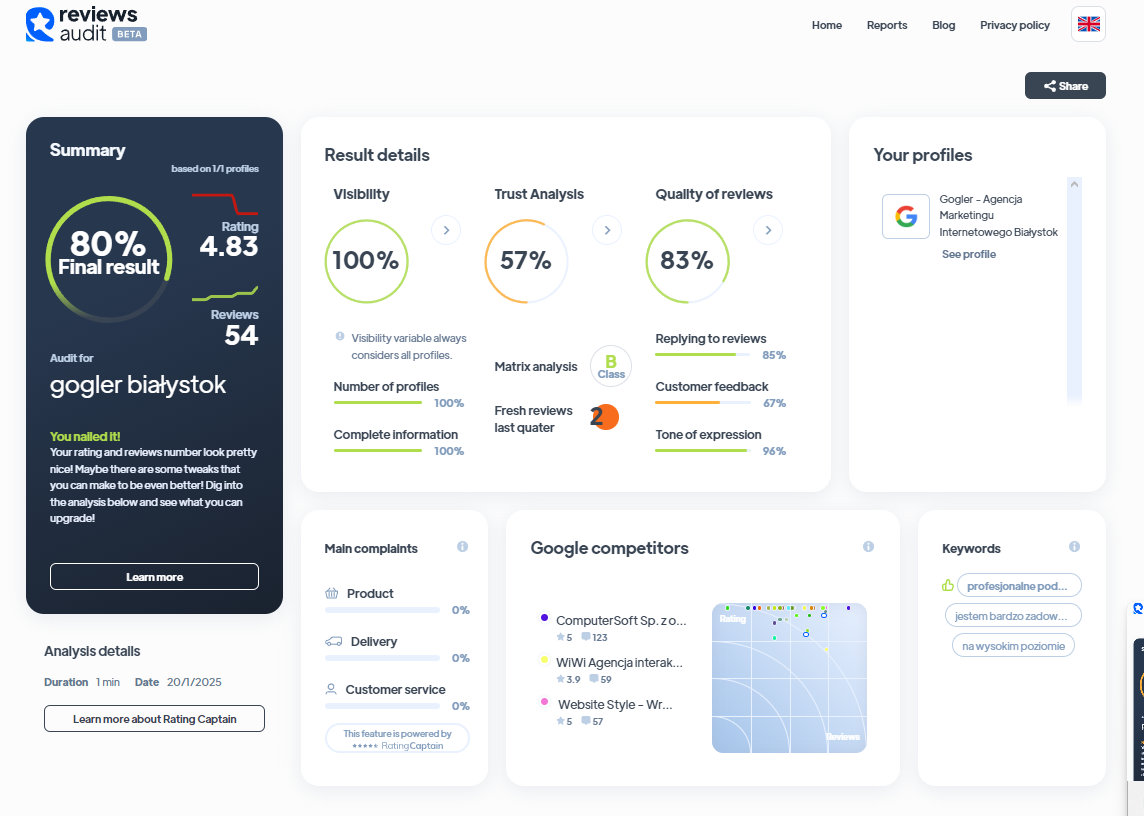Click the Main complaints info icon
Viewport: 1144px width, 816px height.
coord(462,547)
